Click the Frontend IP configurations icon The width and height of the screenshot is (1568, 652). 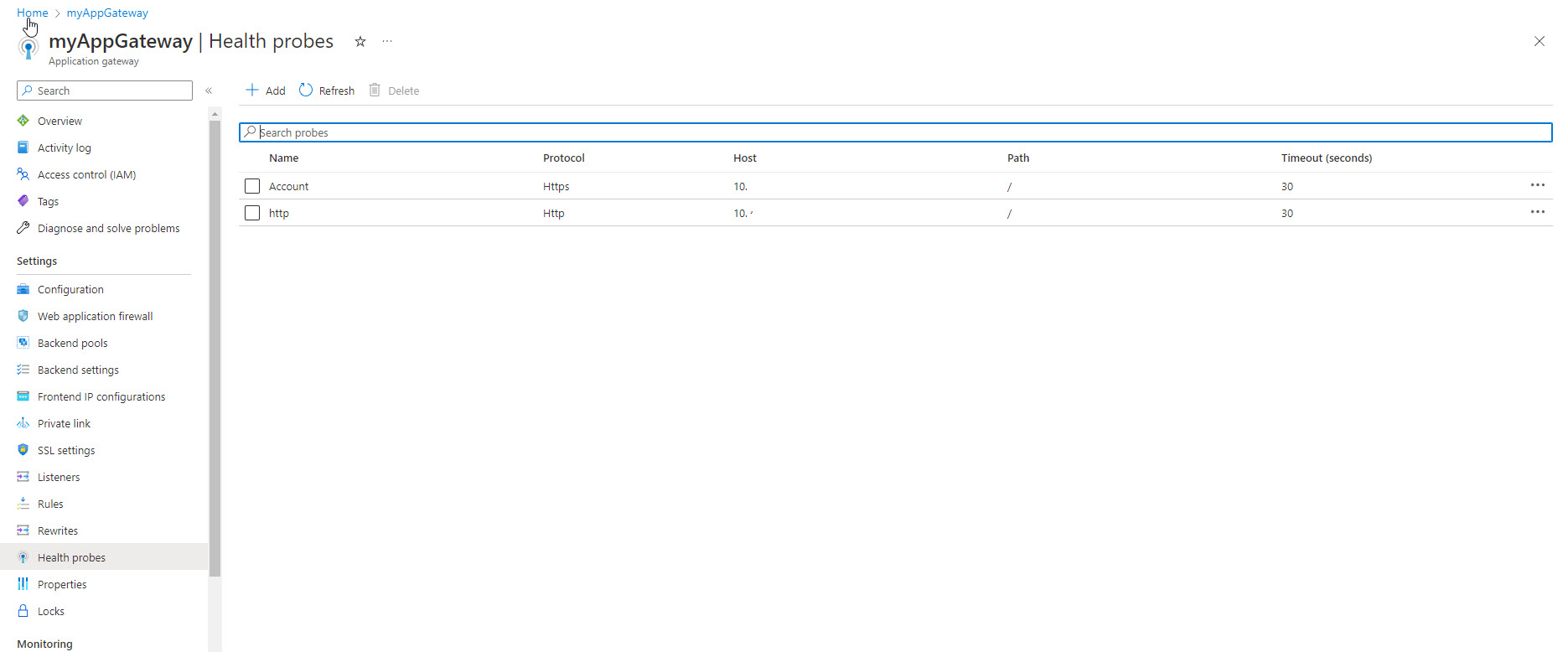coord(23,396)
